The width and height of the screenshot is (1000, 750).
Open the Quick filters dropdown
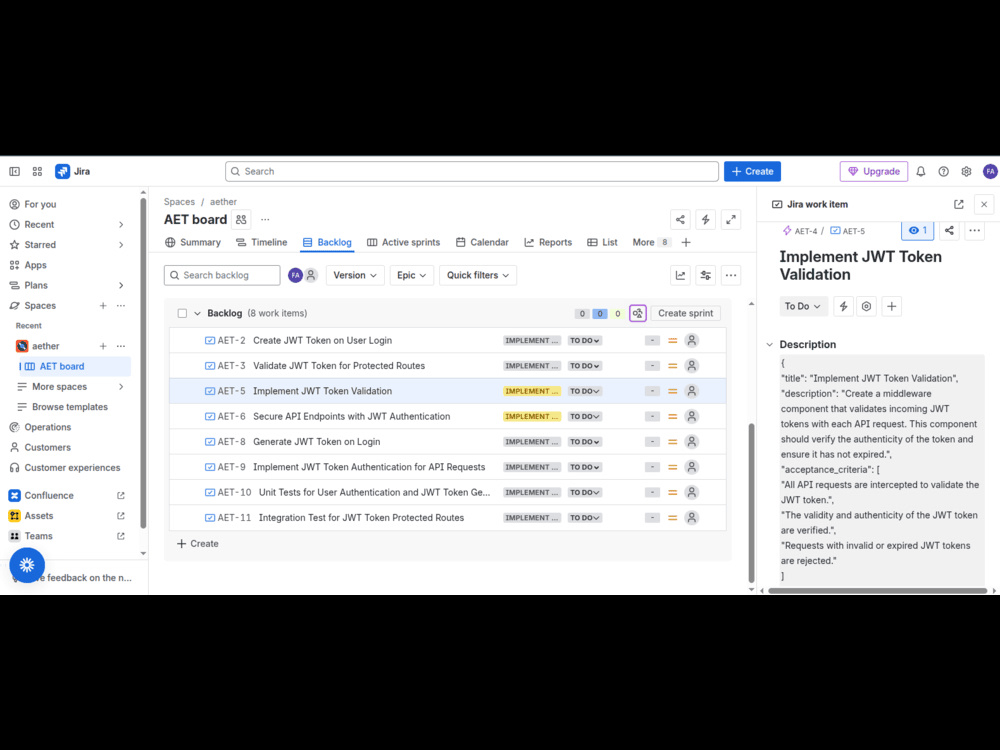(x=478, y=276)
